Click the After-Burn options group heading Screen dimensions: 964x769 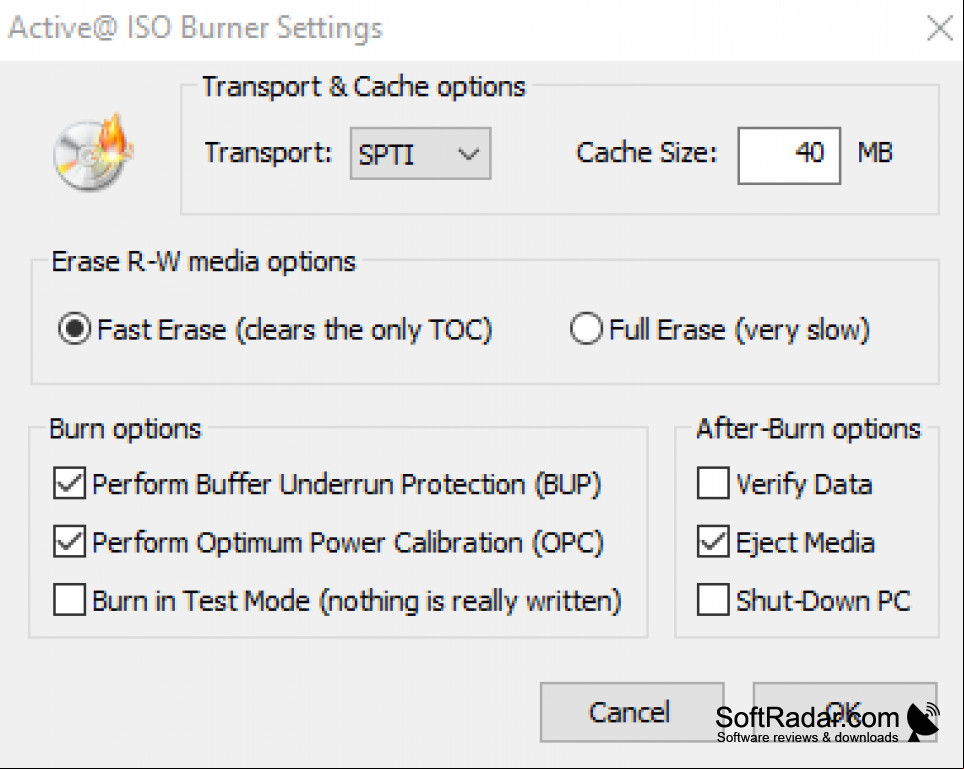click(x=808, y=428)
